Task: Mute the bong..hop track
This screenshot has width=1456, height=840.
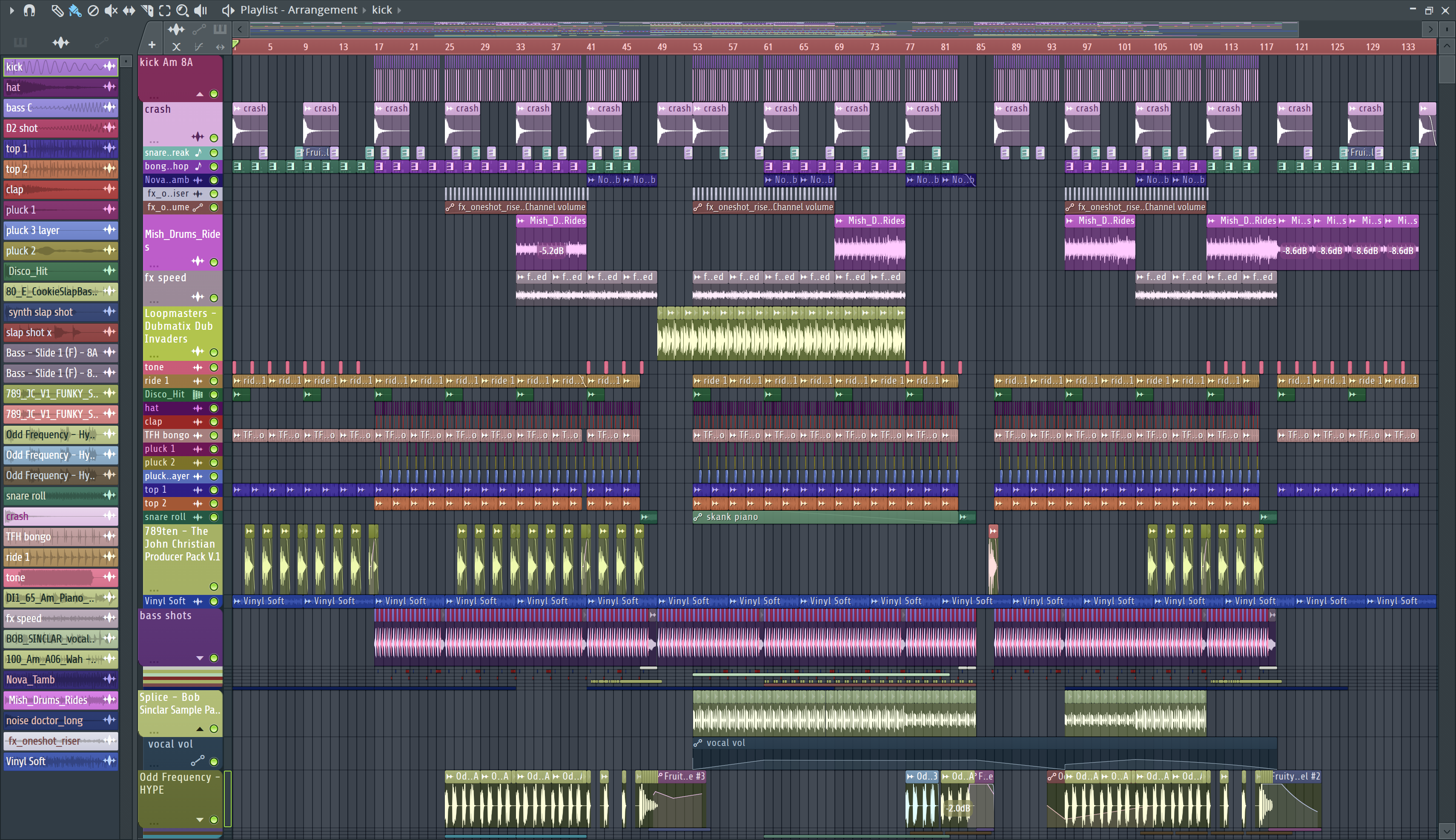Action: (214, 167)
